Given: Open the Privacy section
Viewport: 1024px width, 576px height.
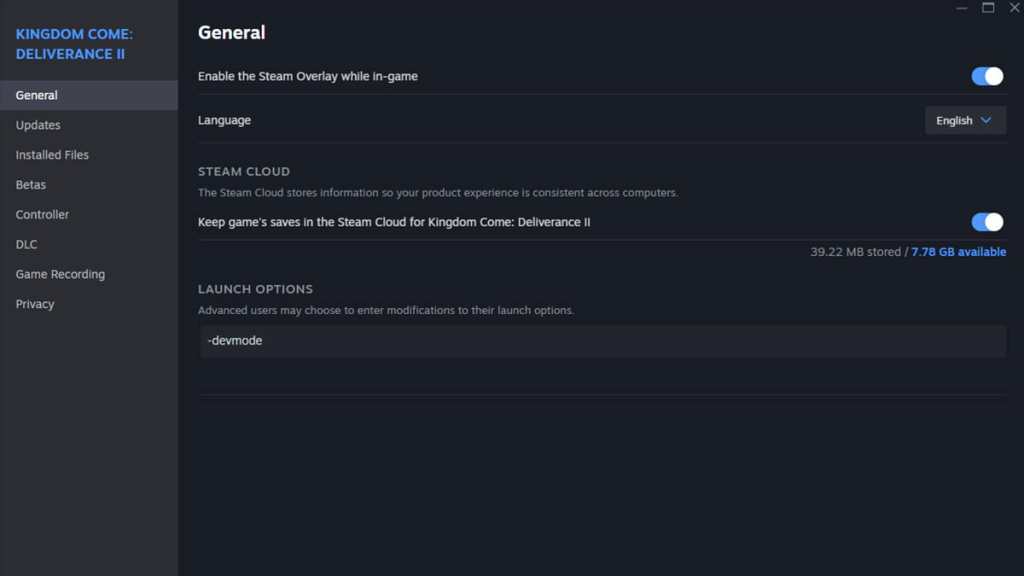Looking at the screenshot, I should pos(35,304).
